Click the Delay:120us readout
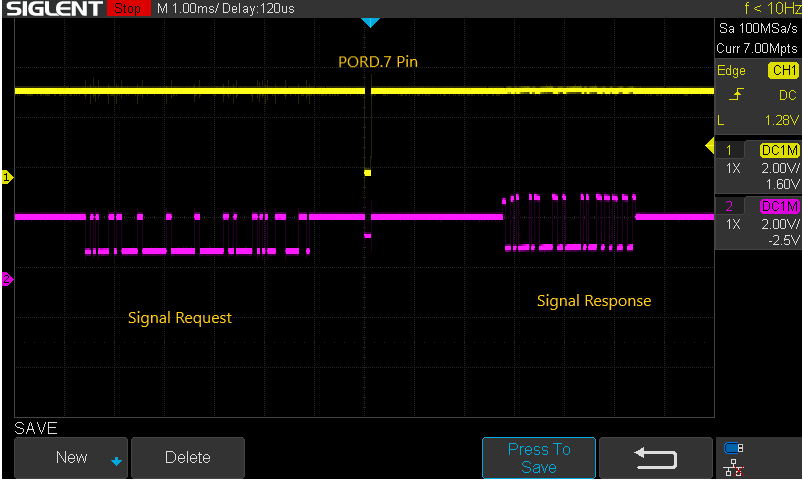Image resolution: width=803 pixels, height=481 pixels. 258,8
